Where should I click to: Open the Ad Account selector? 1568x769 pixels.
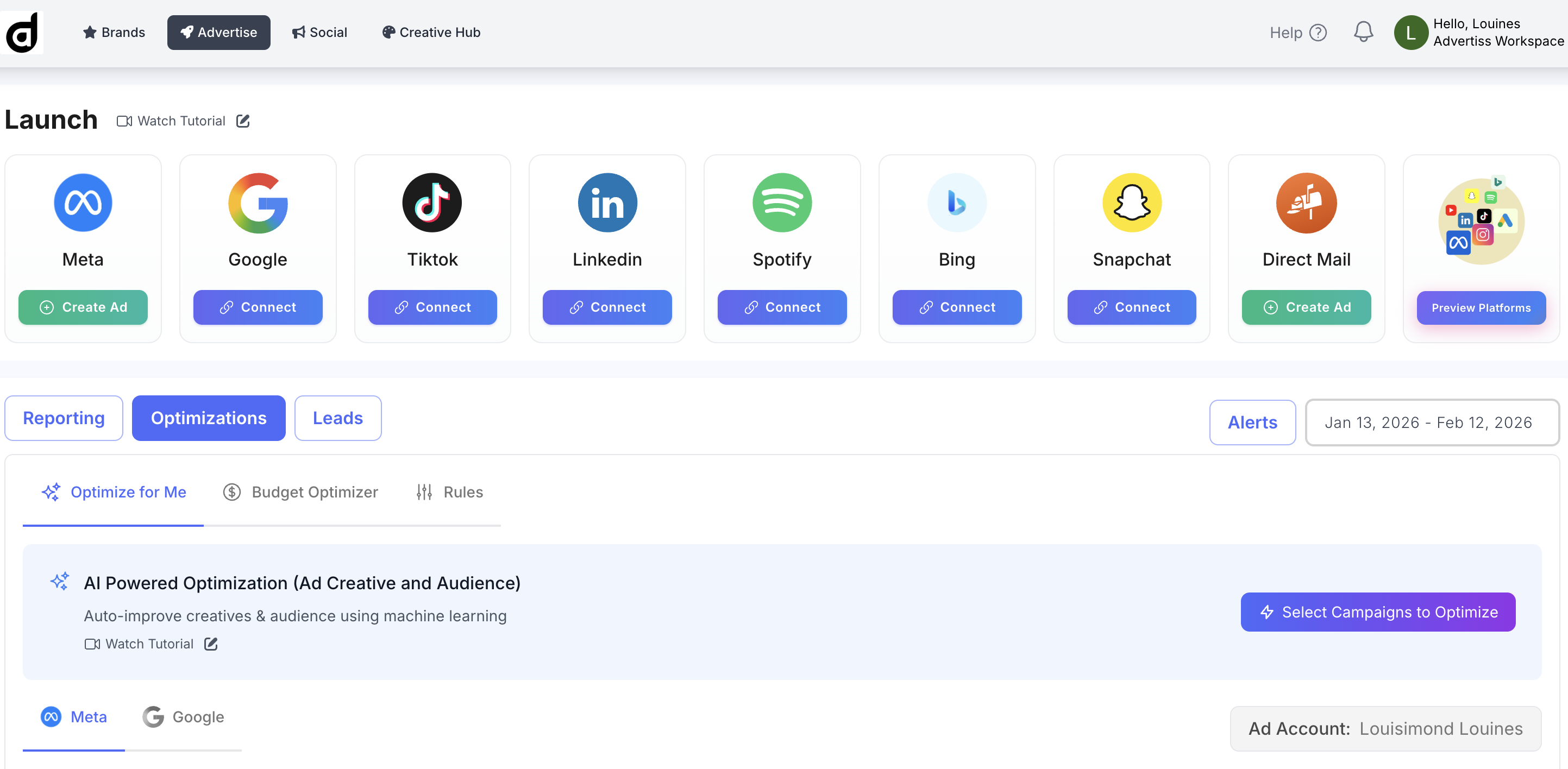click(1385, 728)
